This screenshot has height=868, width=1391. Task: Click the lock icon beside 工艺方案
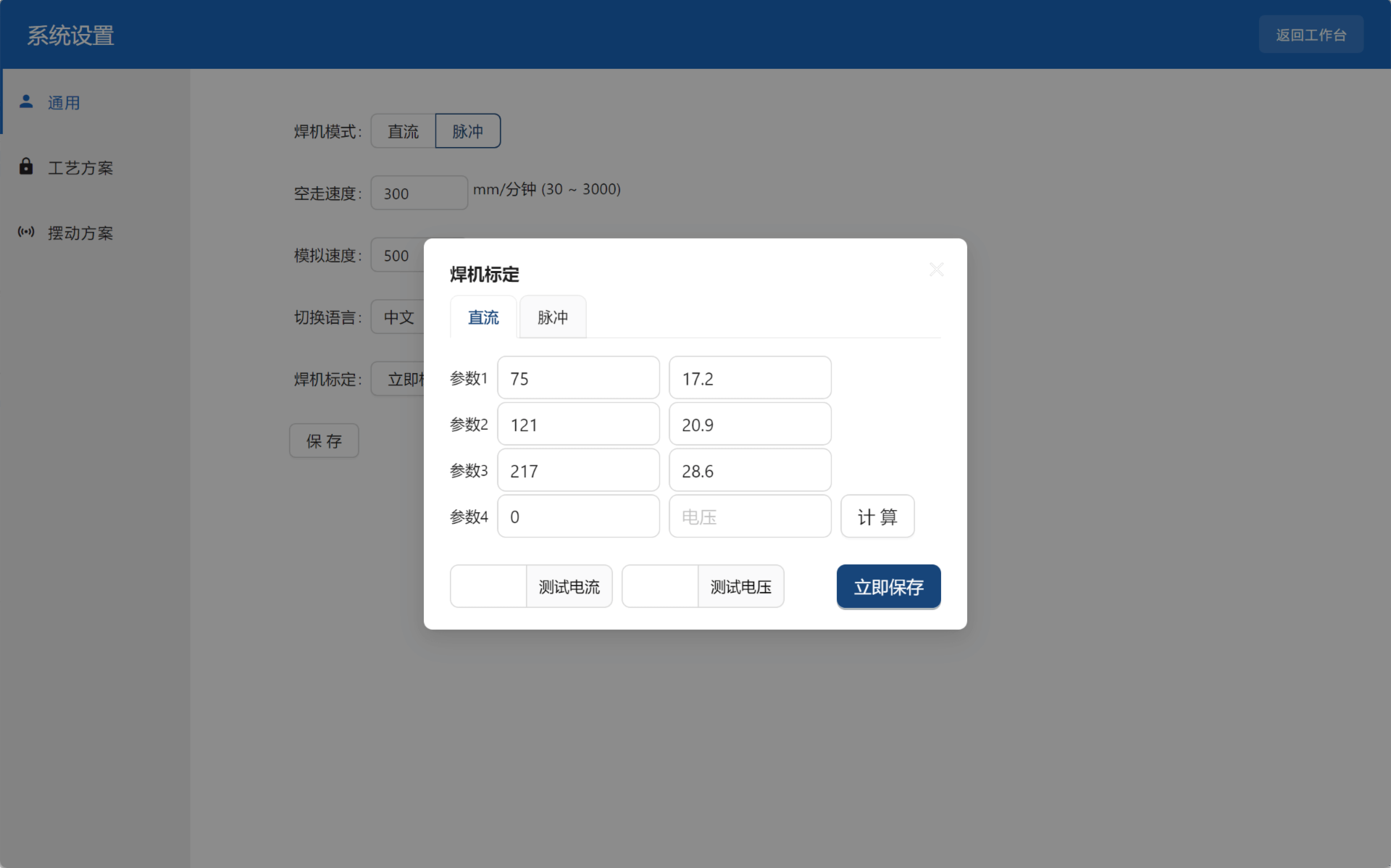26,167
